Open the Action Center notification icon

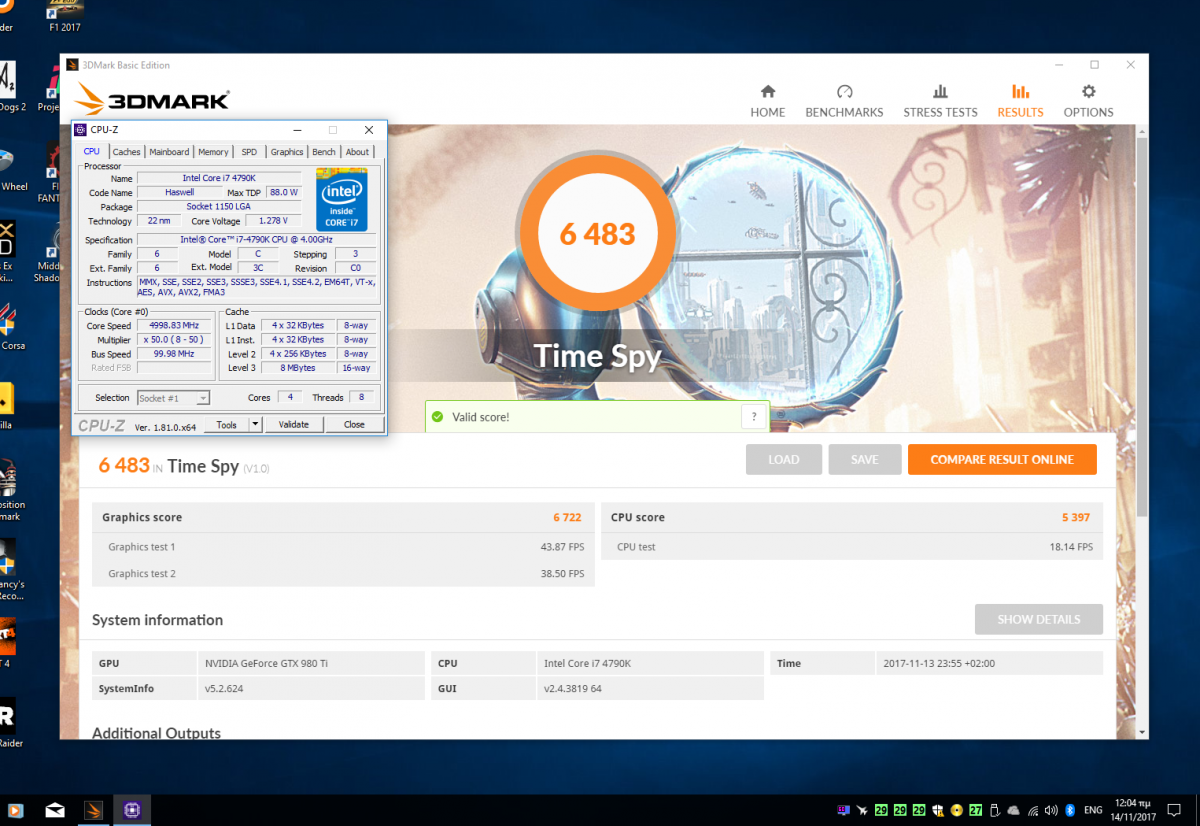1173,810
